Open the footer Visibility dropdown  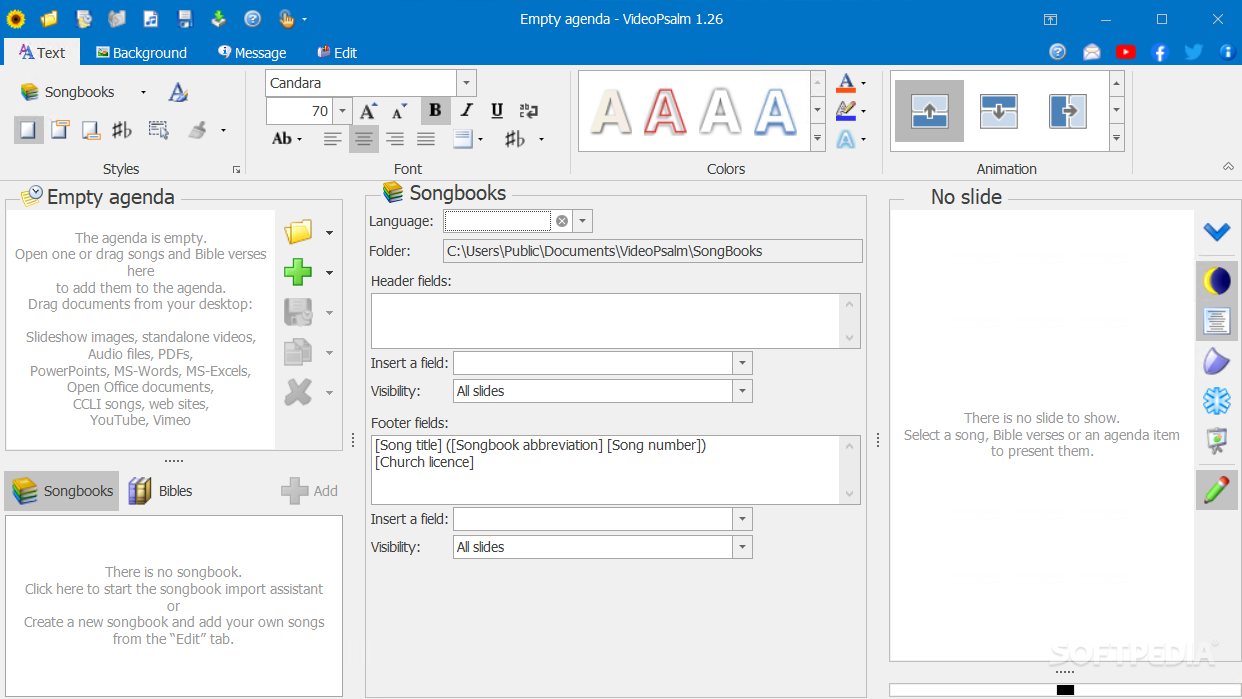point(742,547)
